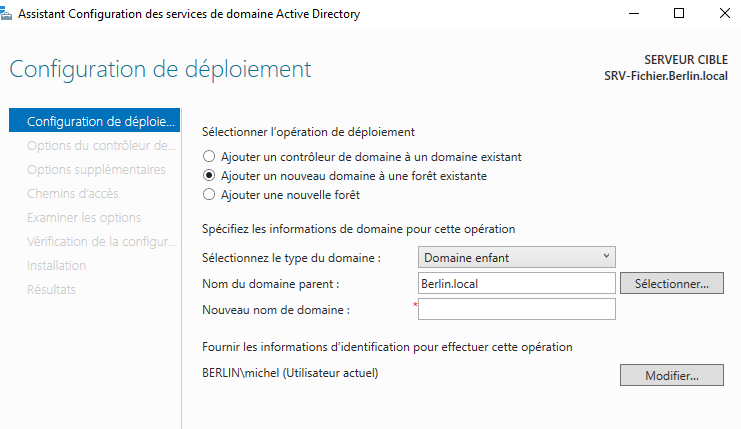Image resolution: width=741 pixels, height=429 pixels.
Task: Click 'Modifier...' to change credentials
Action: [x=670, y=376]
